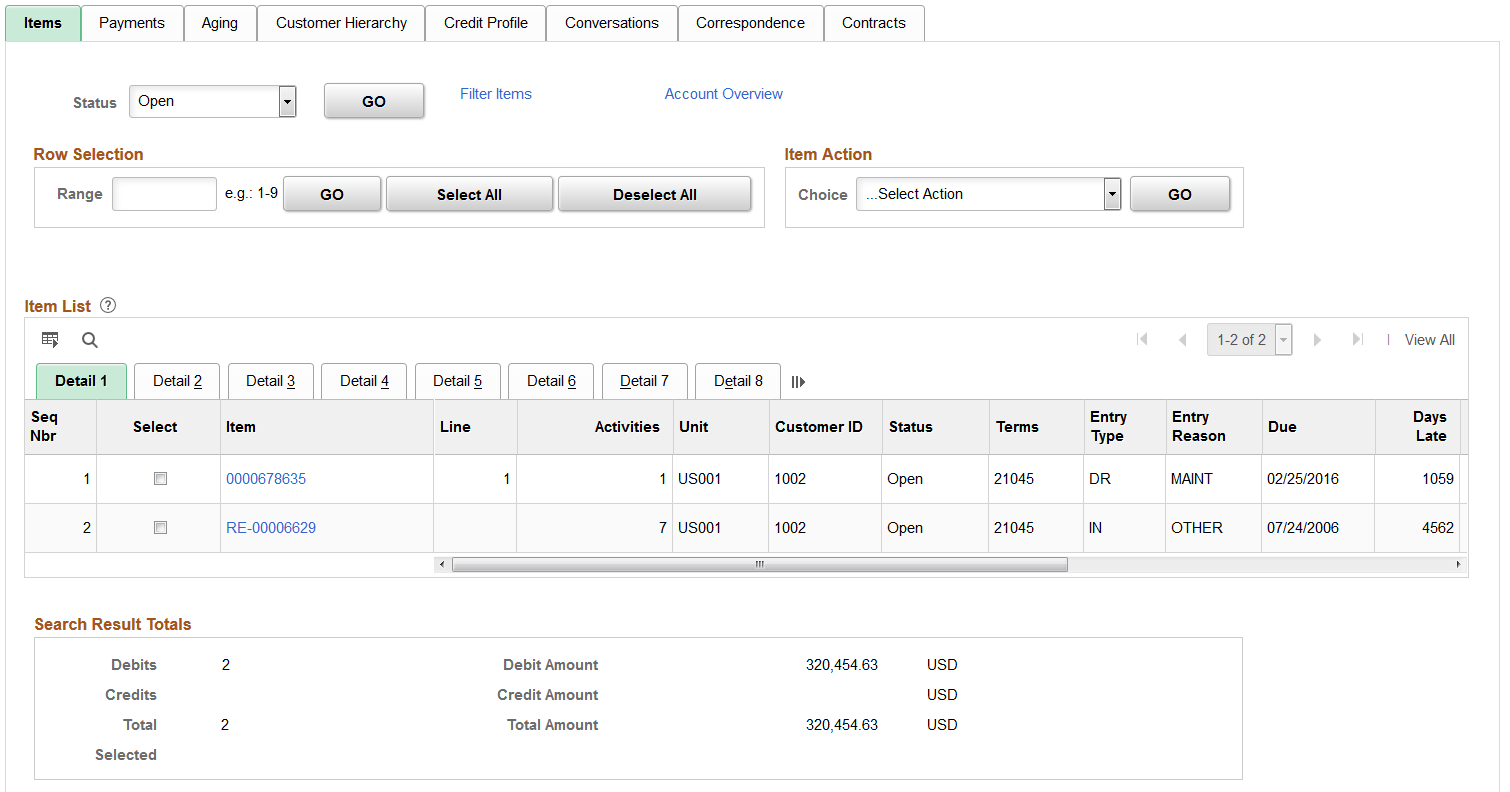1510x792 pixels.
Task: Open the Status dropdown showing Open
Action: 213,101
